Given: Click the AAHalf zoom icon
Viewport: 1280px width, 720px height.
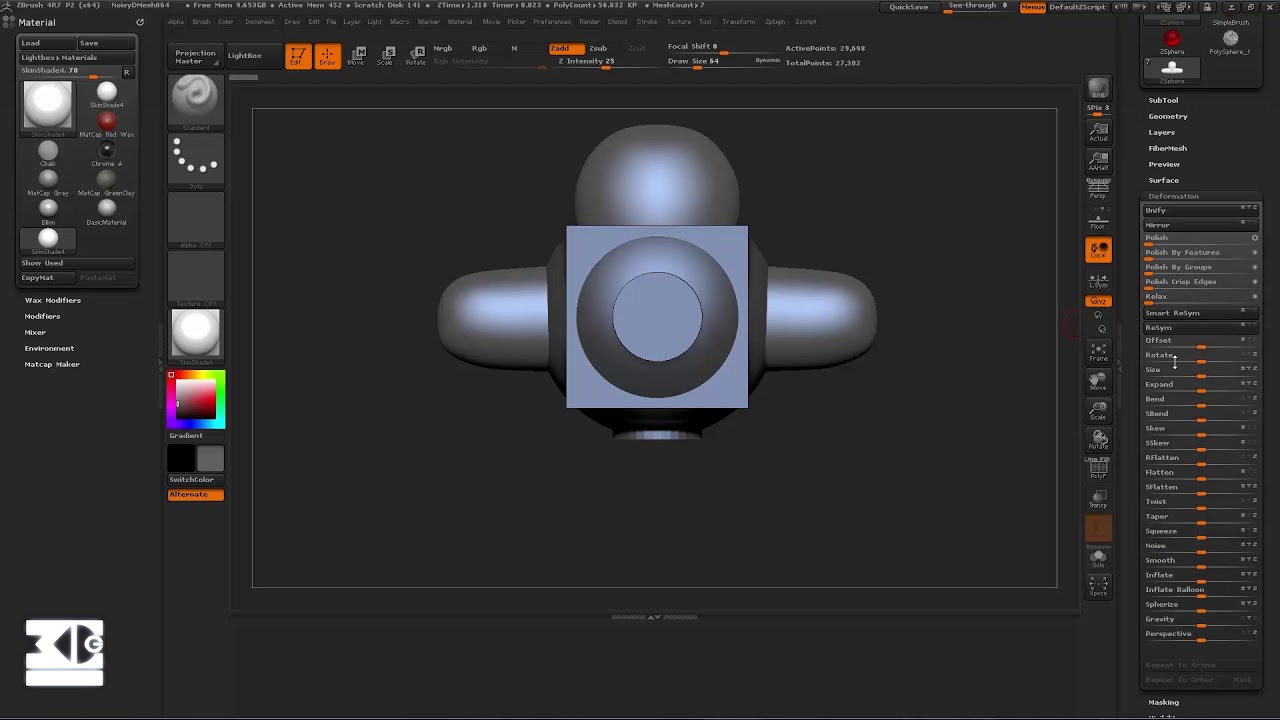Looking at the screenshot, I should point(1098,161).
